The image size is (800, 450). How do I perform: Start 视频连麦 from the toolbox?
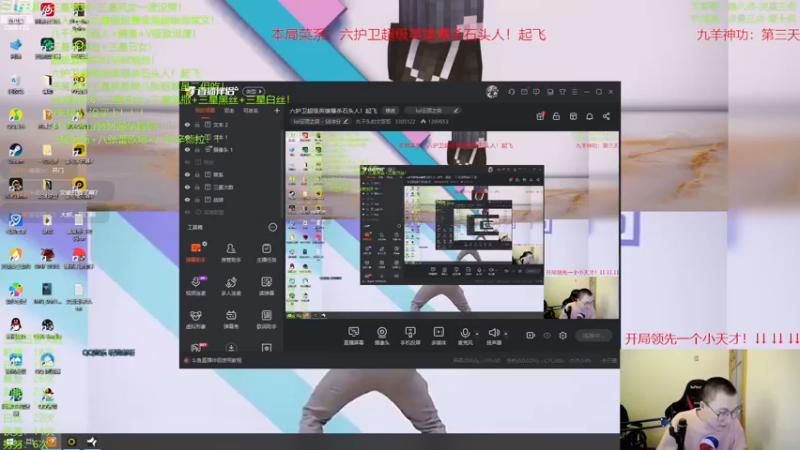pos(196,286)
